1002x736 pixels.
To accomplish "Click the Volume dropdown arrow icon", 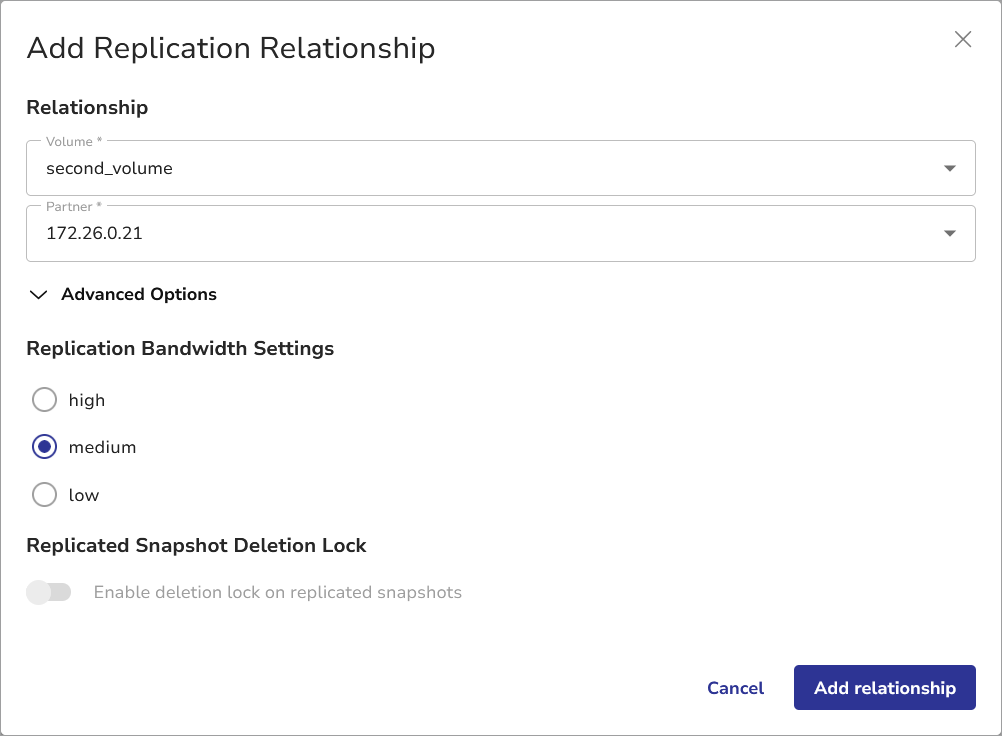I will tap(949, 168).
